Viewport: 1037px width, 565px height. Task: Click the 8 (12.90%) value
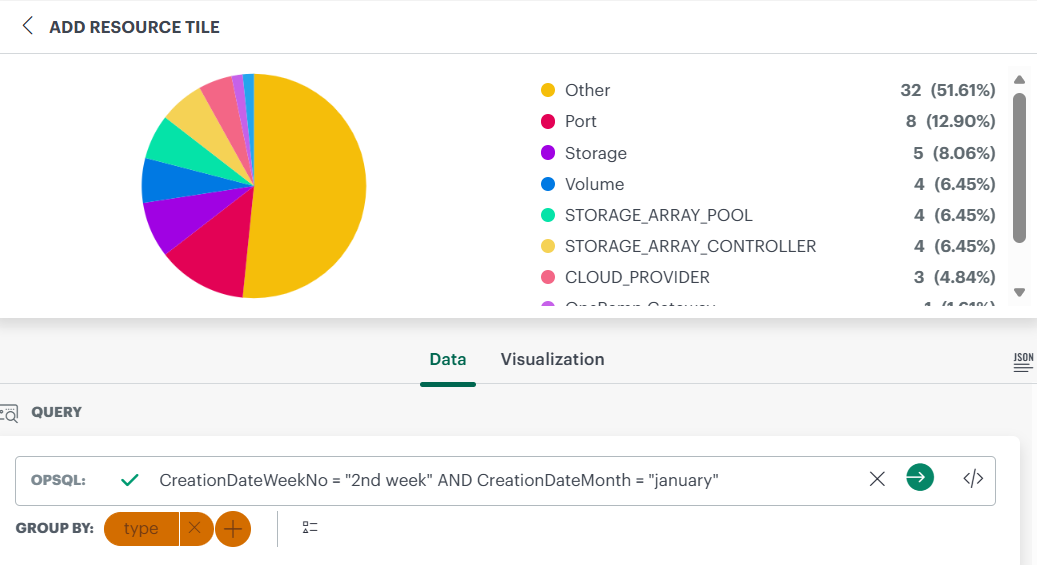(x=950, y=121)
